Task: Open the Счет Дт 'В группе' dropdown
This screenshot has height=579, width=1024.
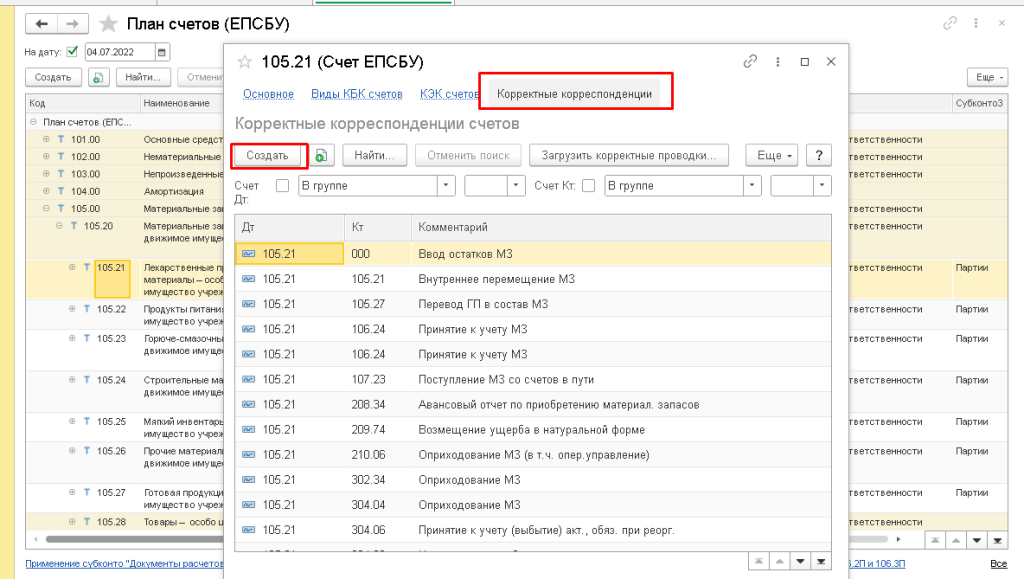Action: (445, 185)
